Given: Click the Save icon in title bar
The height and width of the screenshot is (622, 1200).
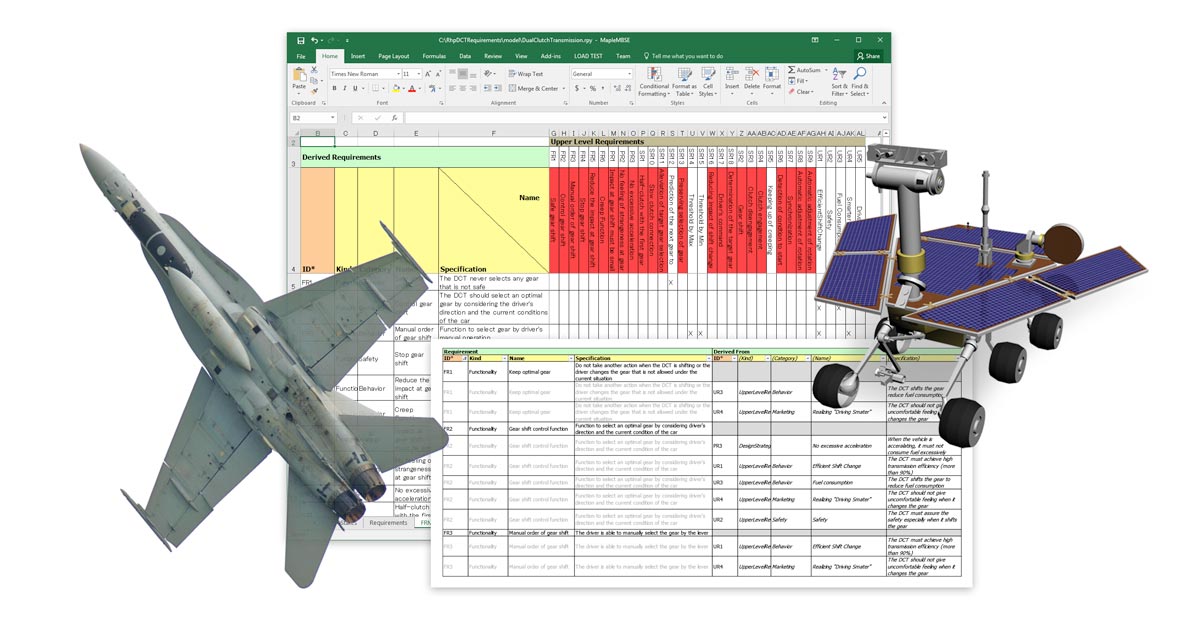Looking at the screenshot, I should coord(300,40).
